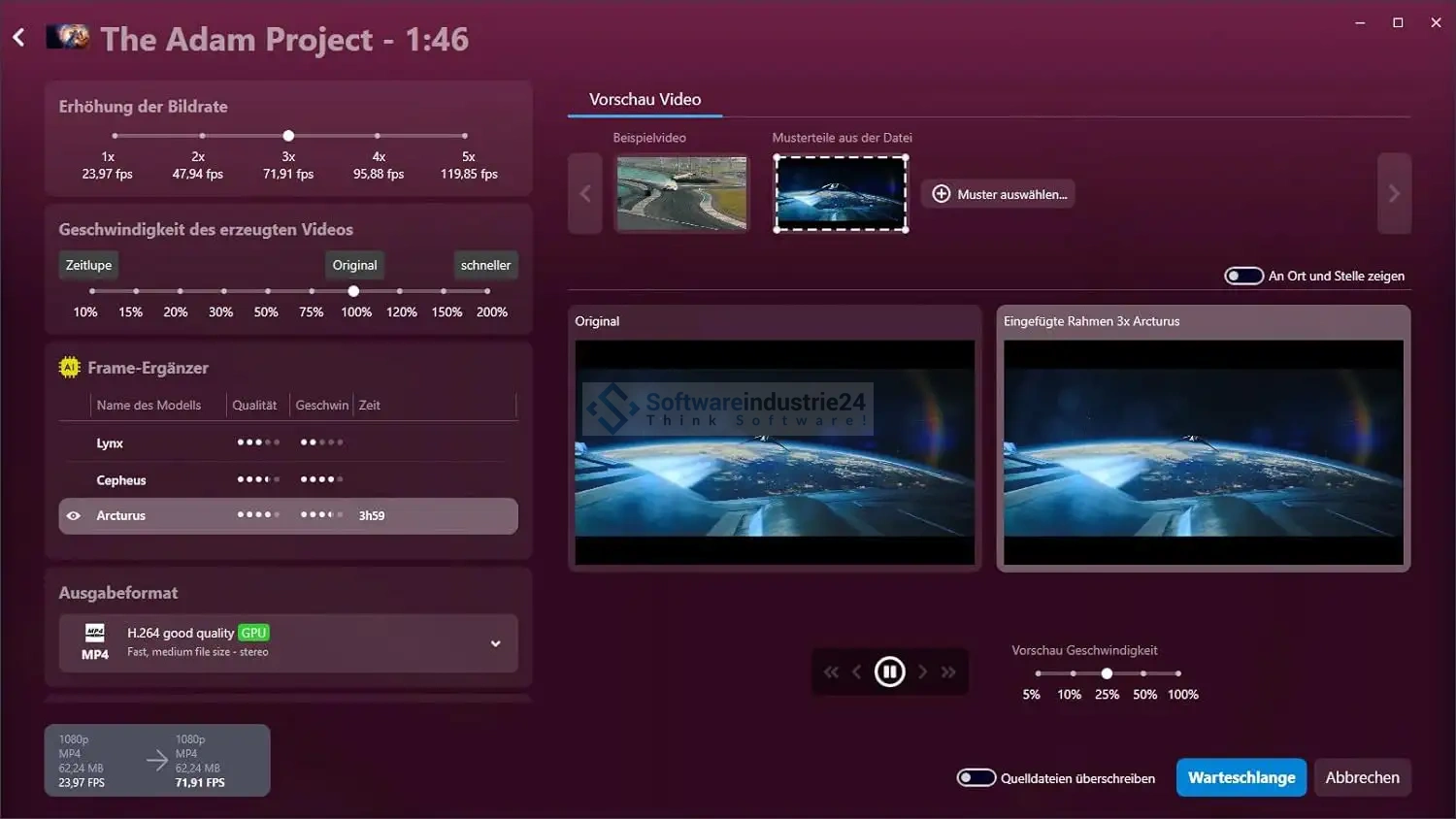
Task: Jump forward with the double-right arrow
Action: (x=948, y=672)
